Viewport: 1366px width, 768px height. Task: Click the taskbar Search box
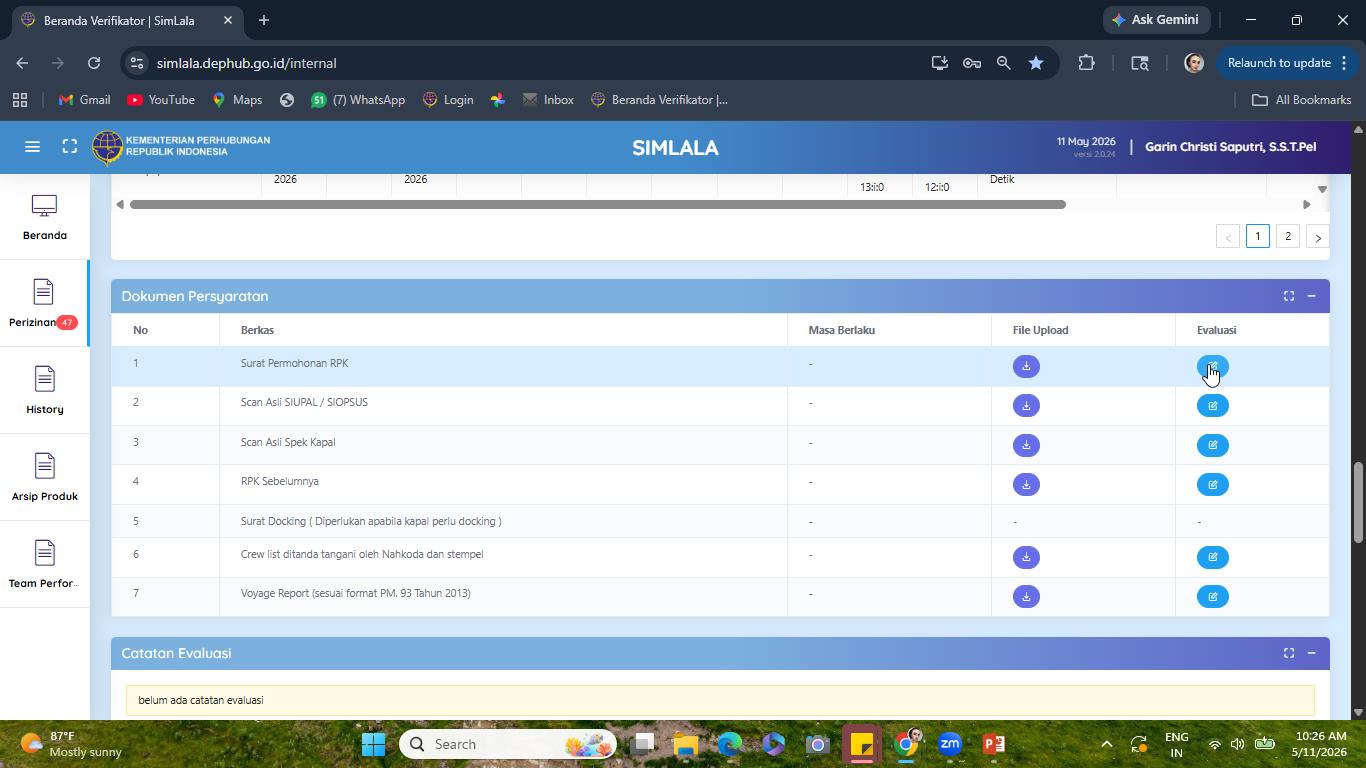pos(507,744)
